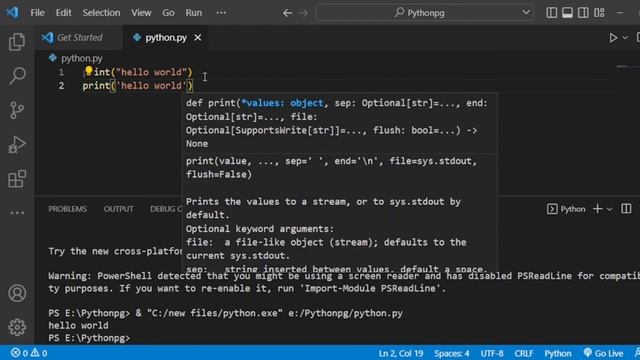Run the Python file with play button
Viewport: 640px width, 360px height.
(x=613, y=38)
